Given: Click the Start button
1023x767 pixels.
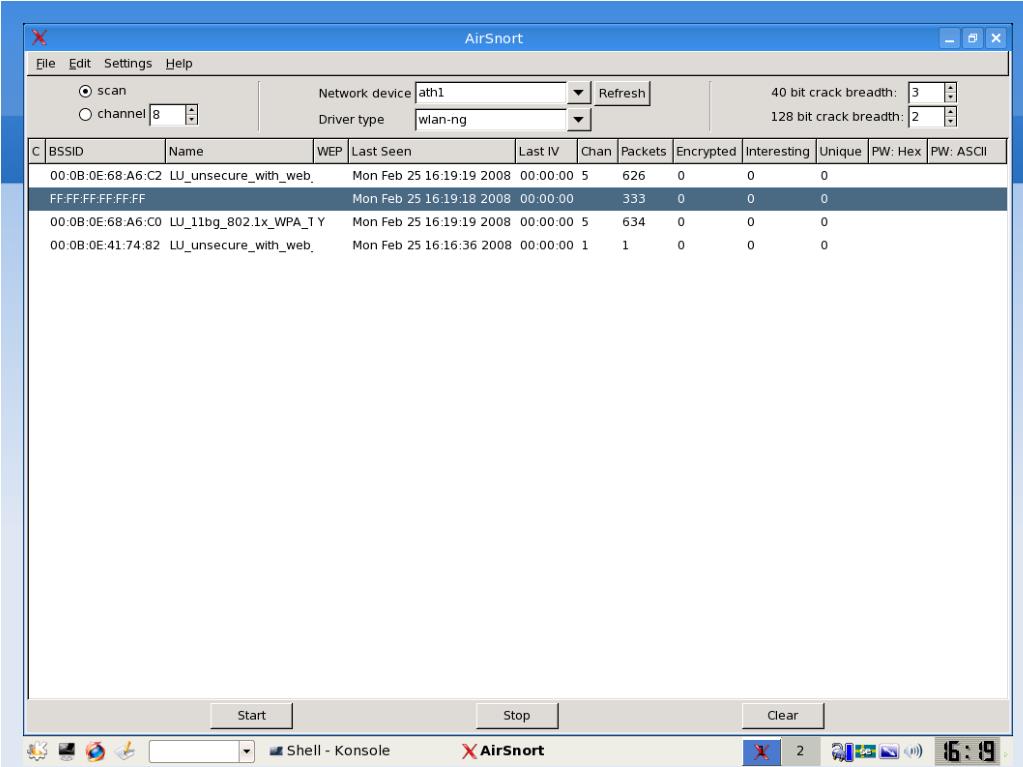Looking at the screenshot, I should click(x=251, y=715).
